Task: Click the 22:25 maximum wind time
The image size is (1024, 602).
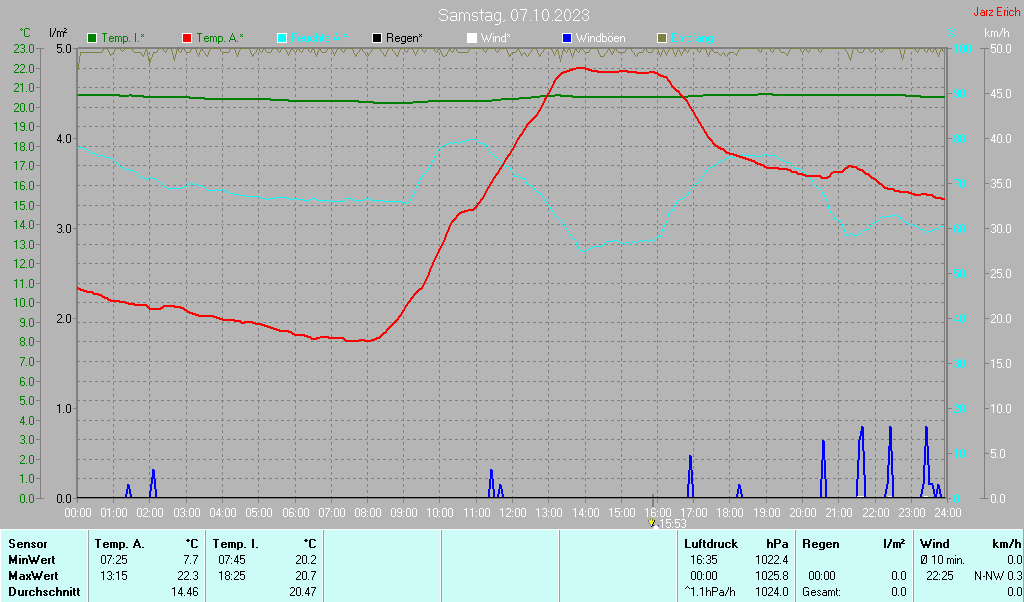Action: 940,577
